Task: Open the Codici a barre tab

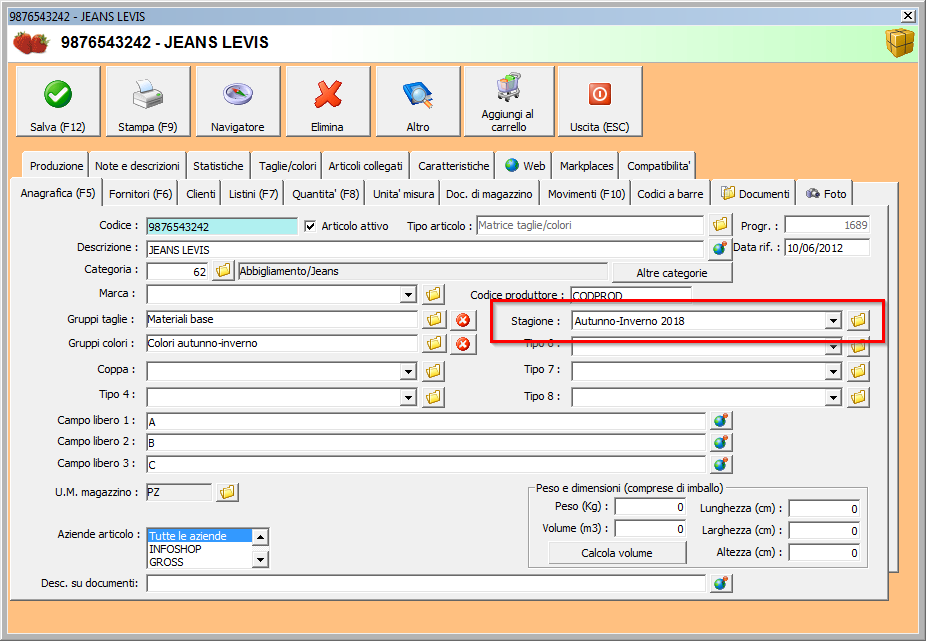Action: (670, 194)
